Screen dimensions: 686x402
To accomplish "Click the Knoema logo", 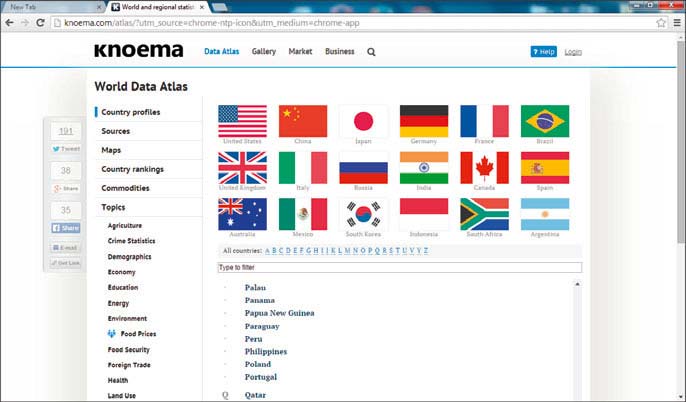I will tap(139, 51).
